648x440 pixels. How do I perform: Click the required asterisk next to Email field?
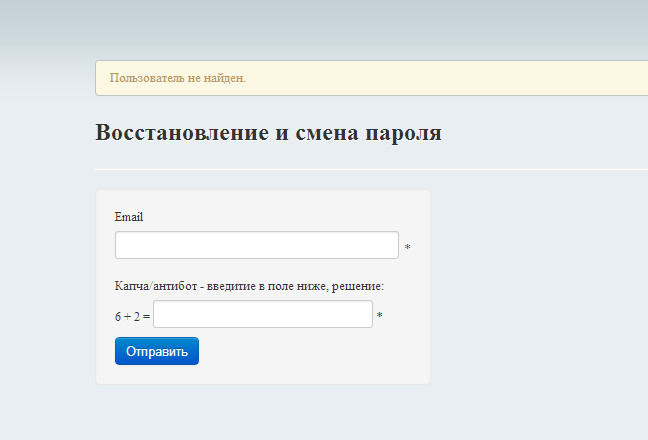click(407, 247)
